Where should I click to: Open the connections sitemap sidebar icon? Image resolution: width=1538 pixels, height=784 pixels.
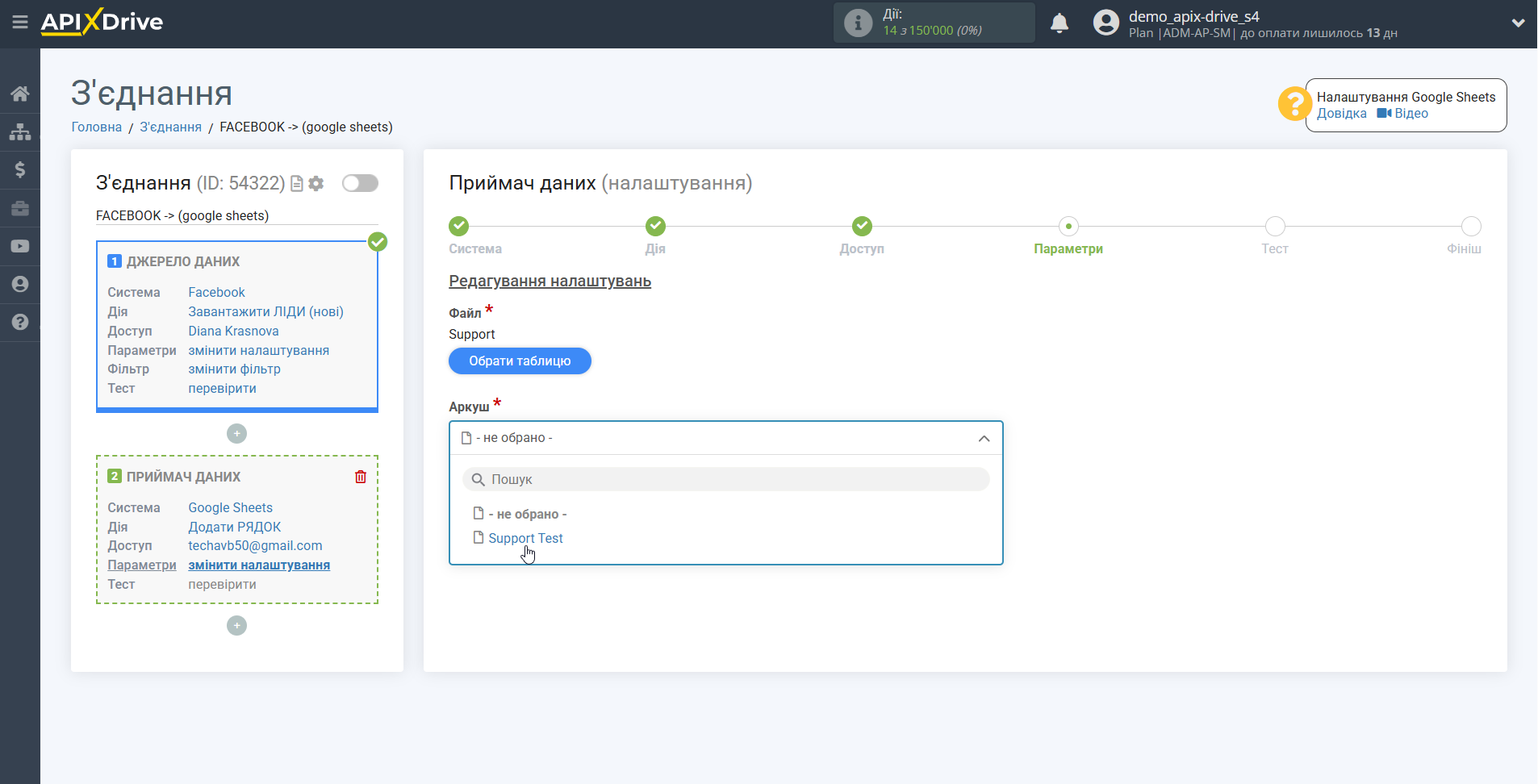[x=20, y=131]
